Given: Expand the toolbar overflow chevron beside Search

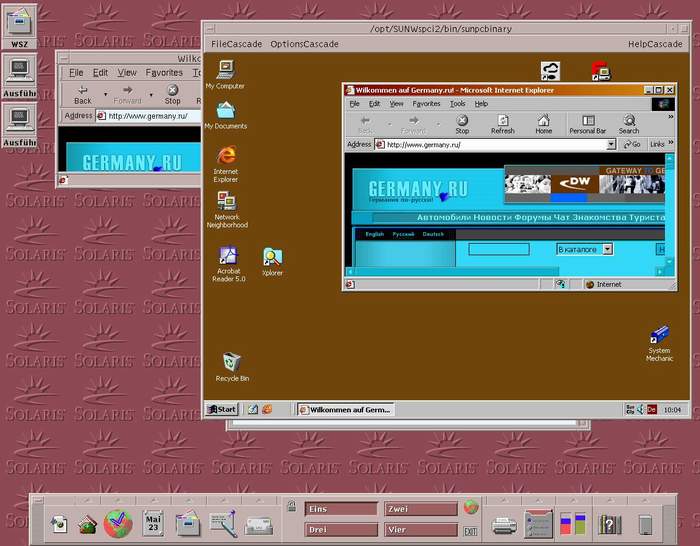Looking at the screenshot, I should pyautogui.click(x=670, y=117).
